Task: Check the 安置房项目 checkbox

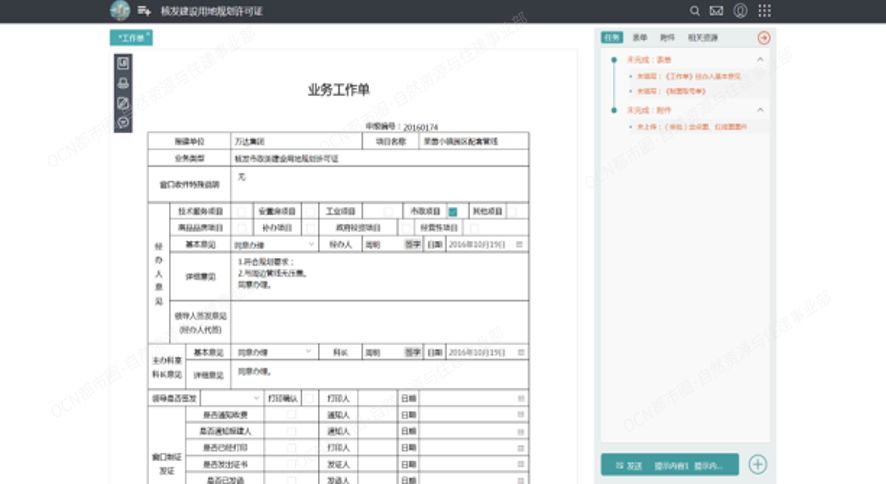Action: coord(310,211)
